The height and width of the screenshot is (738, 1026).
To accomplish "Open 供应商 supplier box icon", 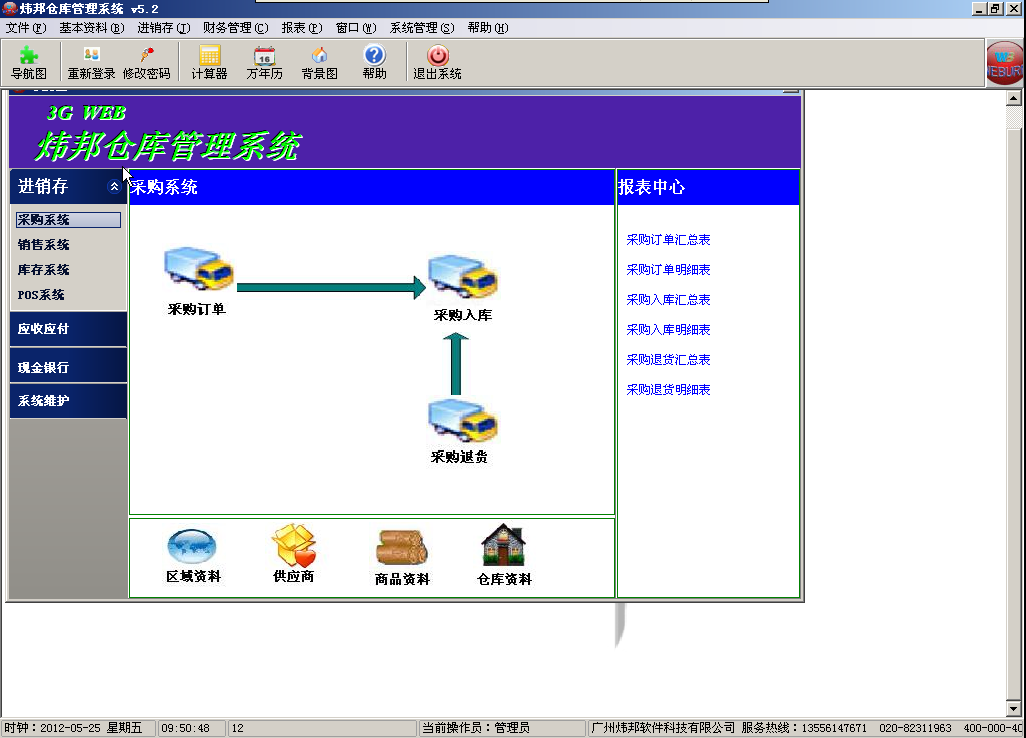I will click(x=294, y=545).
